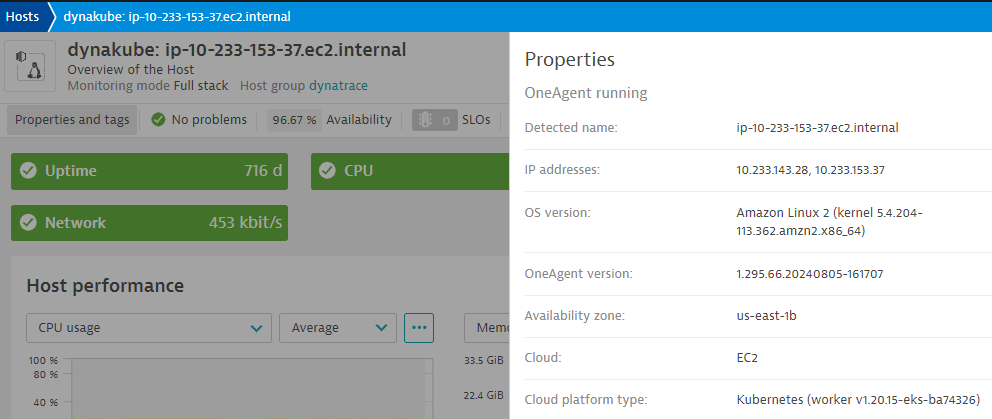Click the Uptime tile checkmark icon
Screen dimensions: 992x419
click(x=28, y=171)
